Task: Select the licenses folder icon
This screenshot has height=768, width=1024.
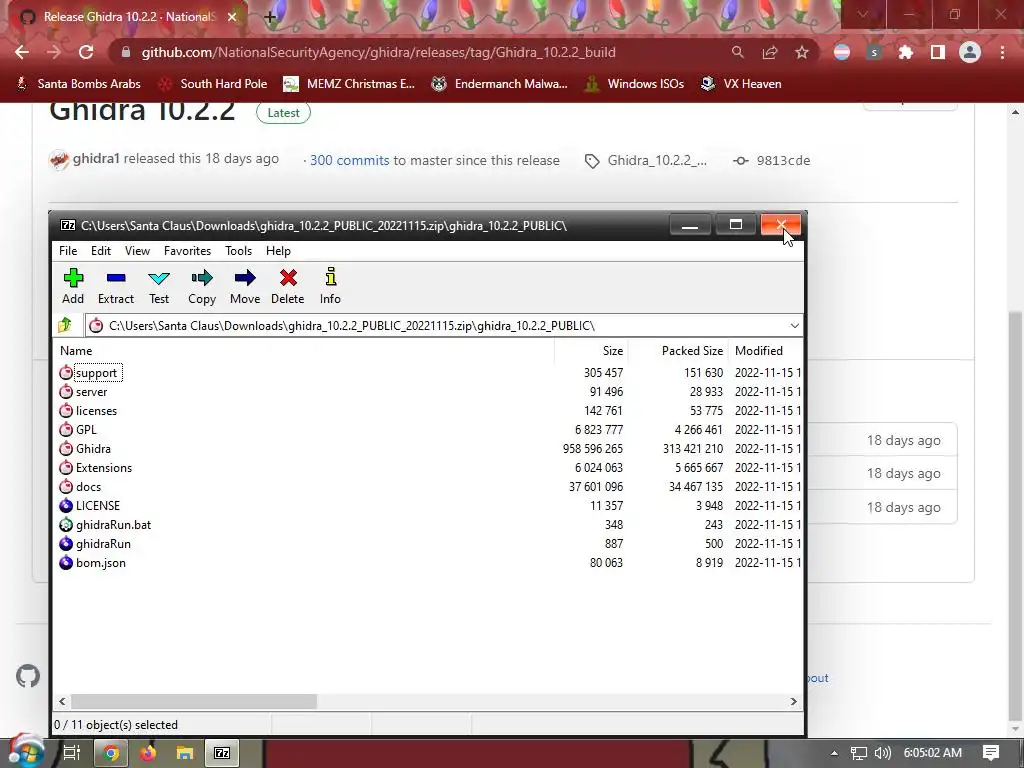Action: (66, 411)
